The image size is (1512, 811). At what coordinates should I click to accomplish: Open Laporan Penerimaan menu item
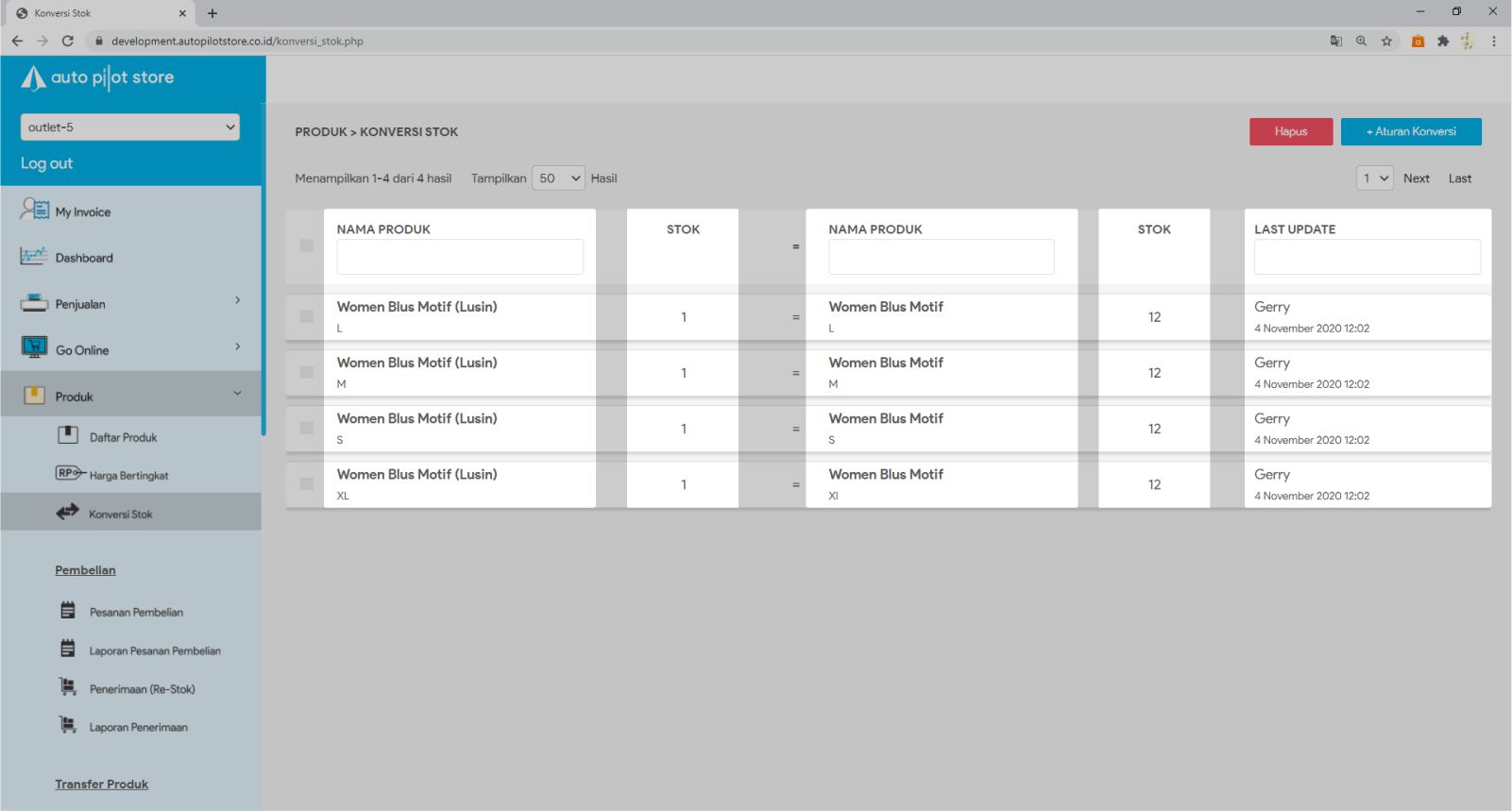point(138,727)
